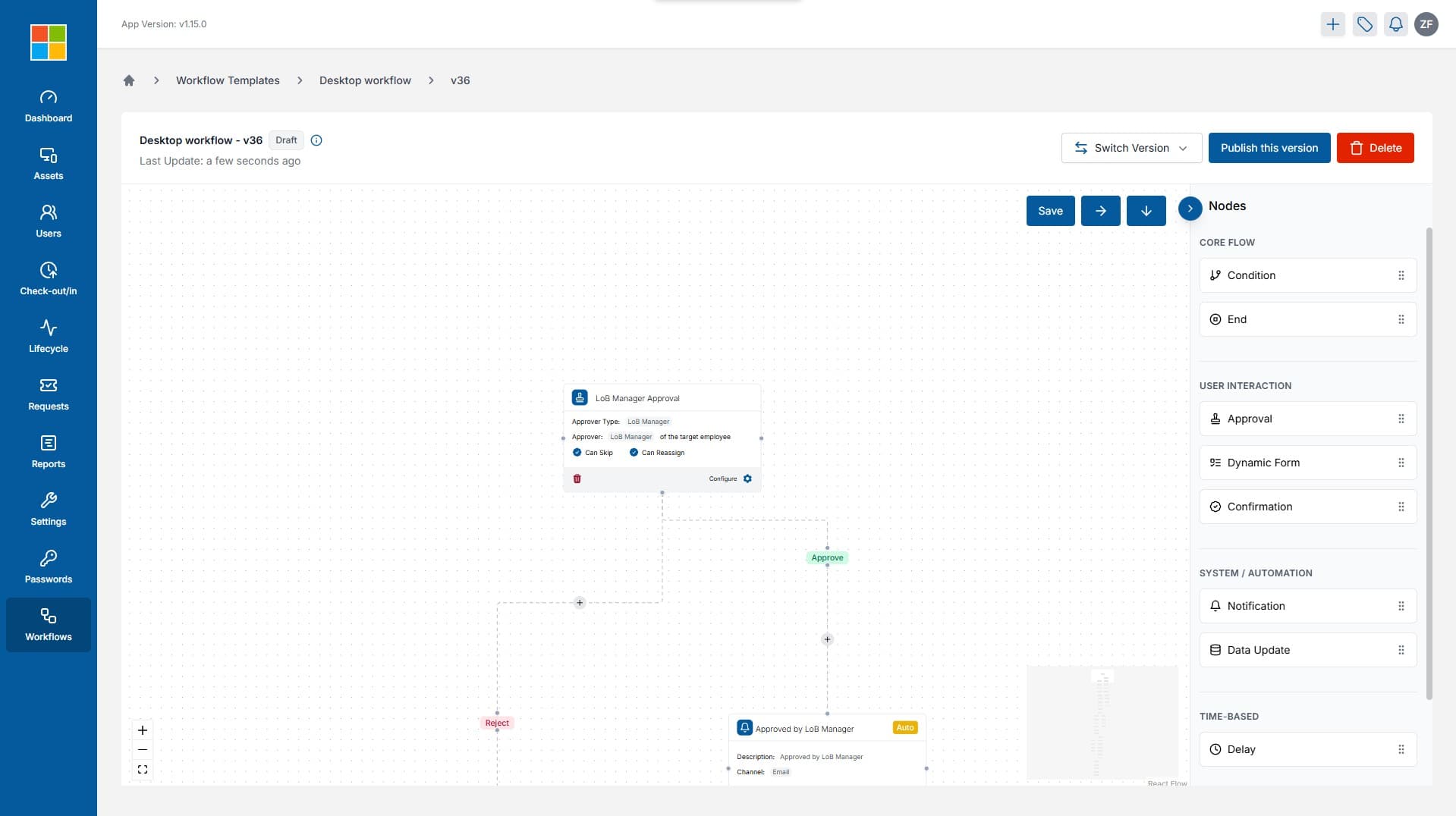The width and height of the screenshot is (1456, 816).
Task: Set vertical layout with down arrow button
Action: point(1146,211)
